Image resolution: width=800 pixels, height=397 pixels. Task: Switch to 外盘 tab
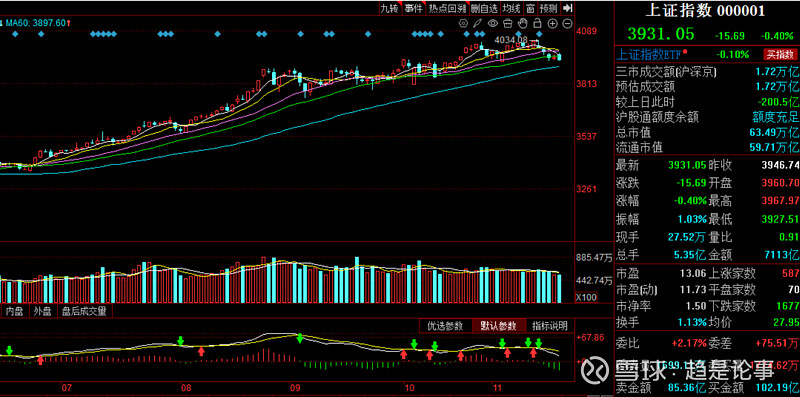[42, 311]
